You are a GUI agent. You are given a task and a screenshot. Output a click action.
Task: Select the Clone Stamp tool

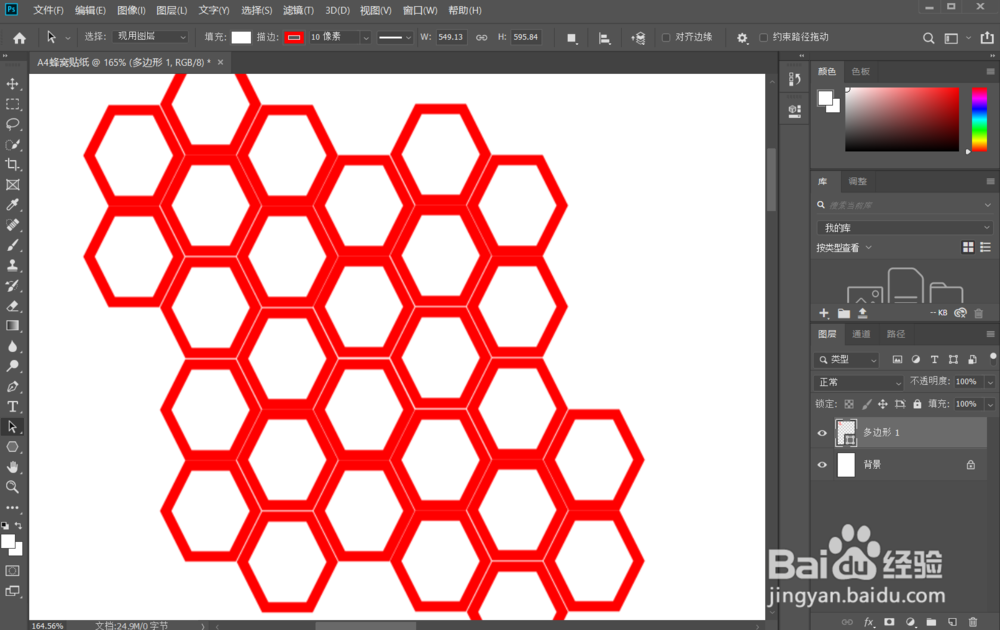pos(12,265)
